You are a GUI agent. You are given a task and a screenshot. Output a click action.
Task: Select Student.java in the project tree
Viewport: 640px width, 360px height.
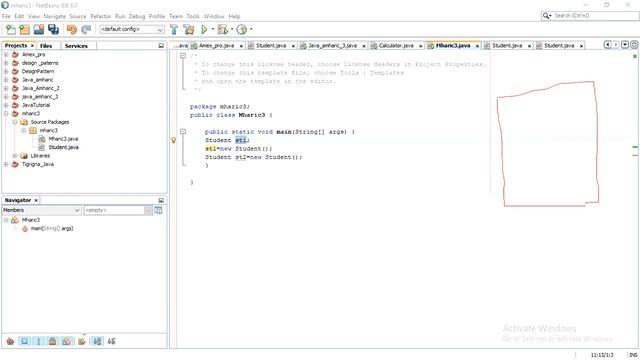(x=64, y=147)
